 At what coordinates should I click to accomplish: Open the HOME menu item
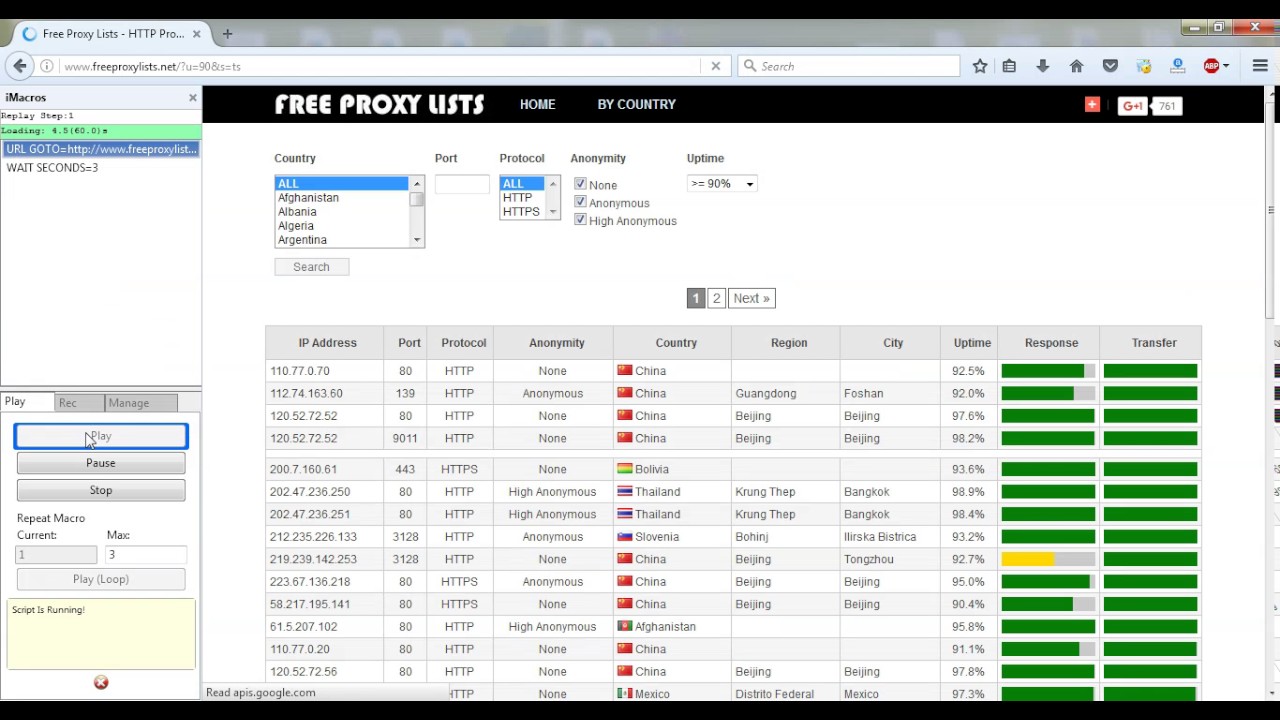click(x=538, y=104)
